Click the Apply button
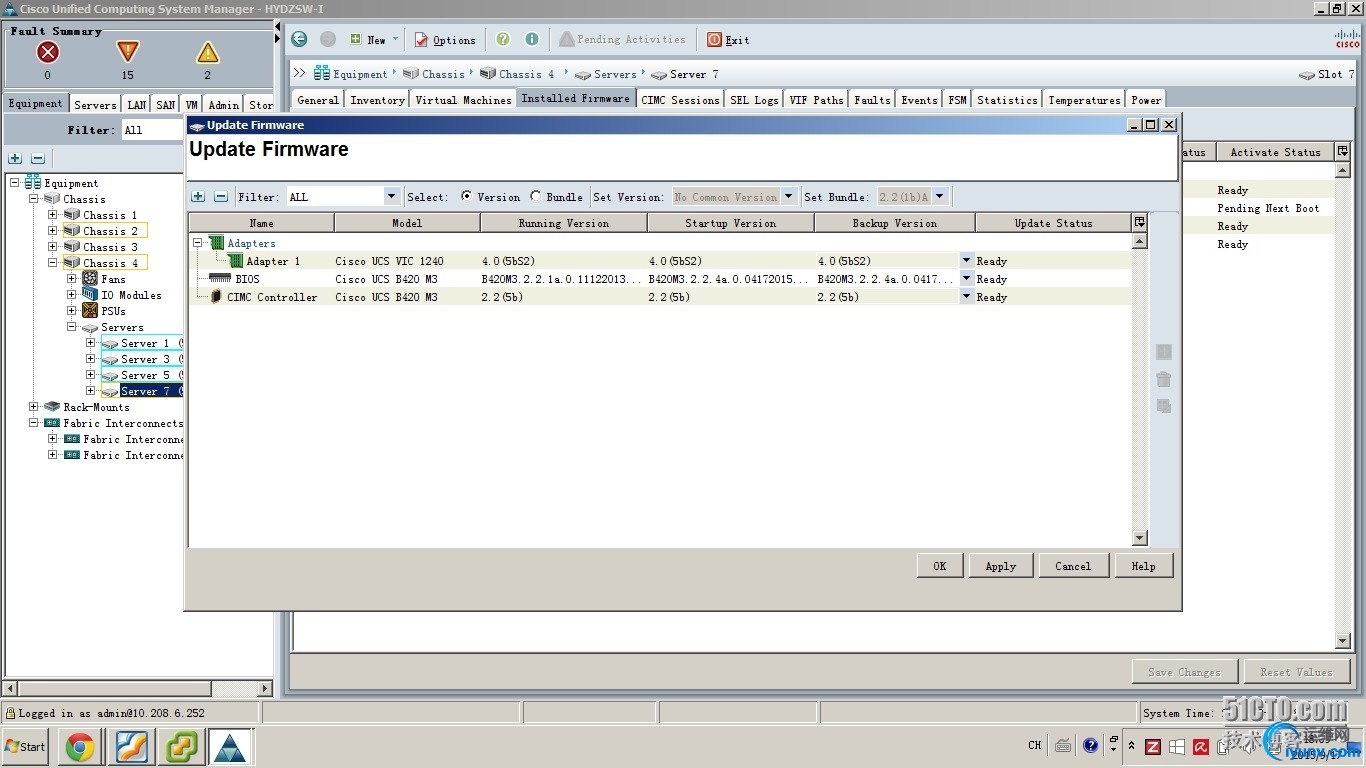The height and width of the screenshot is (768, 1366). (1000, 566)
